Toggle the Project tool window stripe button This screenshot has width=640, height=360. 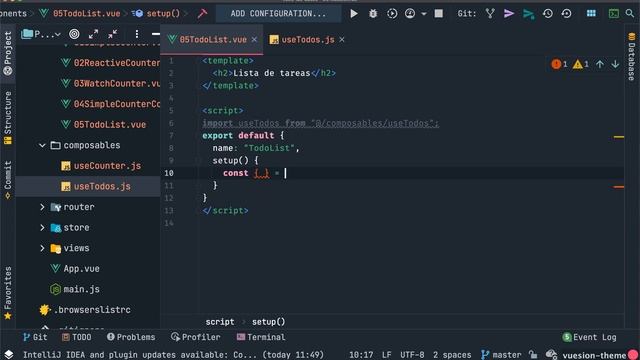pyautogui.click(x=8, y=53)
